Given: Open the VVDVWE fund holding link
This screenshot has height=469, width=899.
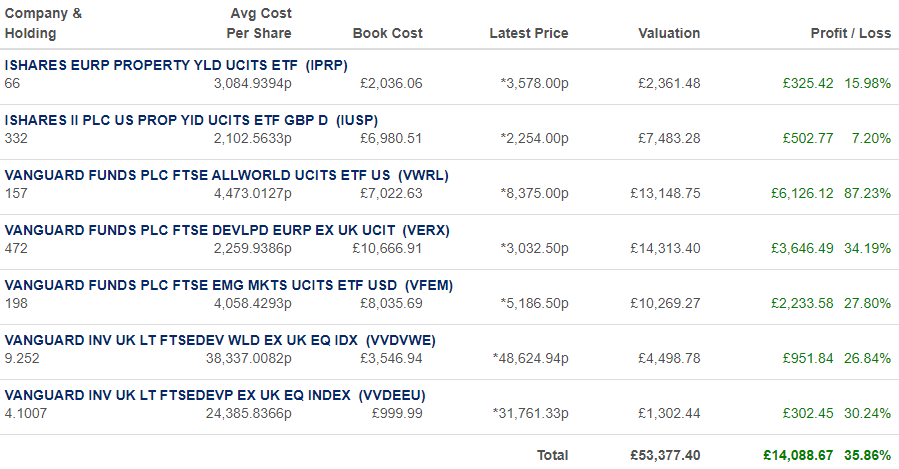Looking at the screenshot, I should 220,341.
